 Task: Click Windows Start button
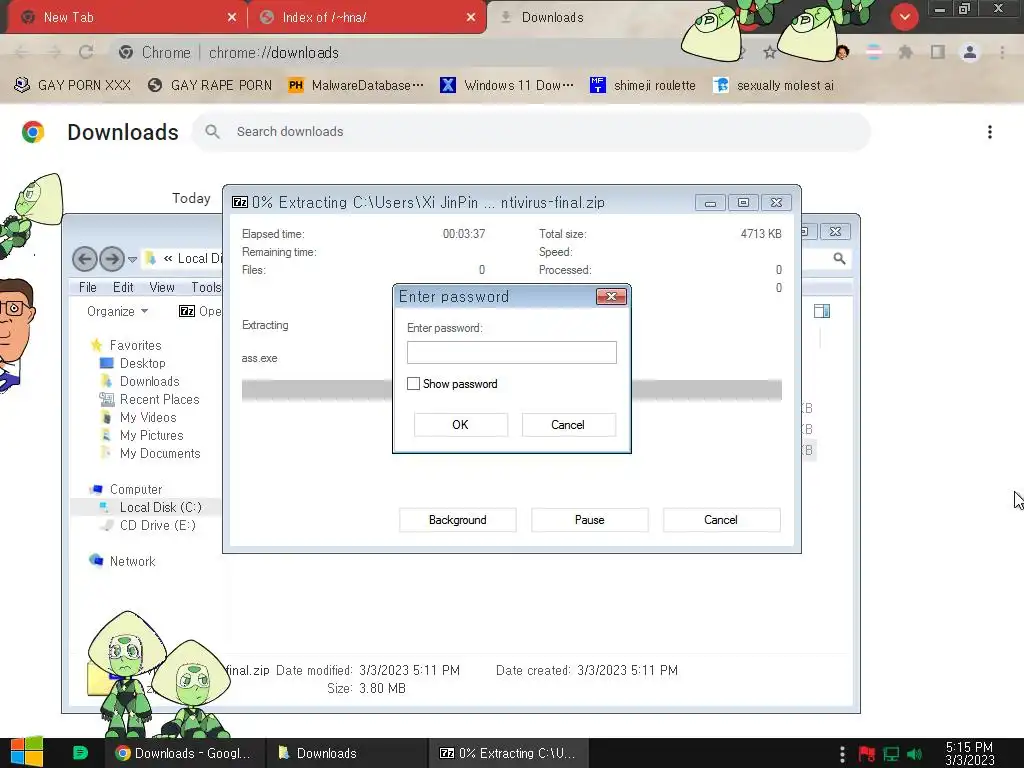[x=27, y=753]
